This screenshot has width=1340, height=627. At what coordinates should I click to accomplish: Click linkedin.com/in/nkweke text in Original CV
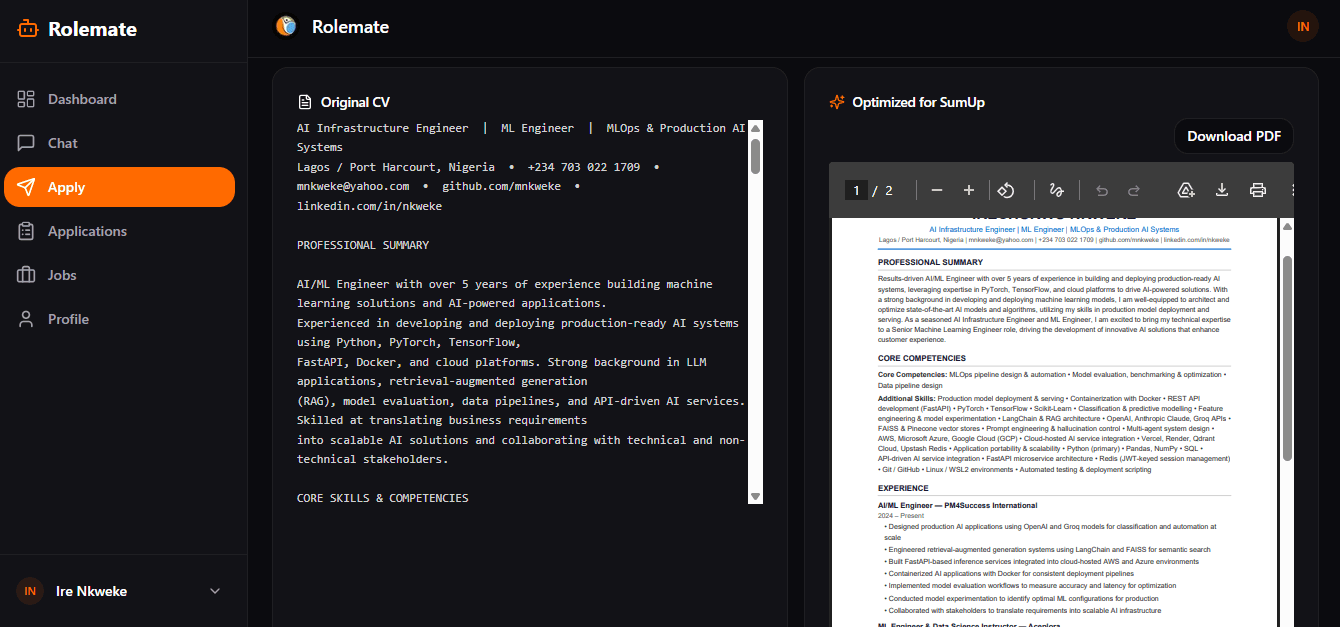point(369,206)
